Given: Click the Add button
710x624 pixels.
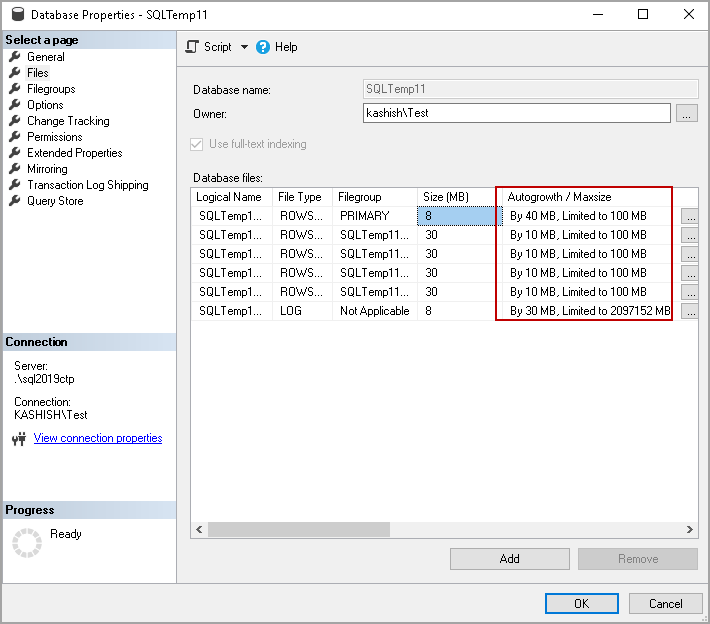Looking at the screenshot, I should [x=509, y=559].
